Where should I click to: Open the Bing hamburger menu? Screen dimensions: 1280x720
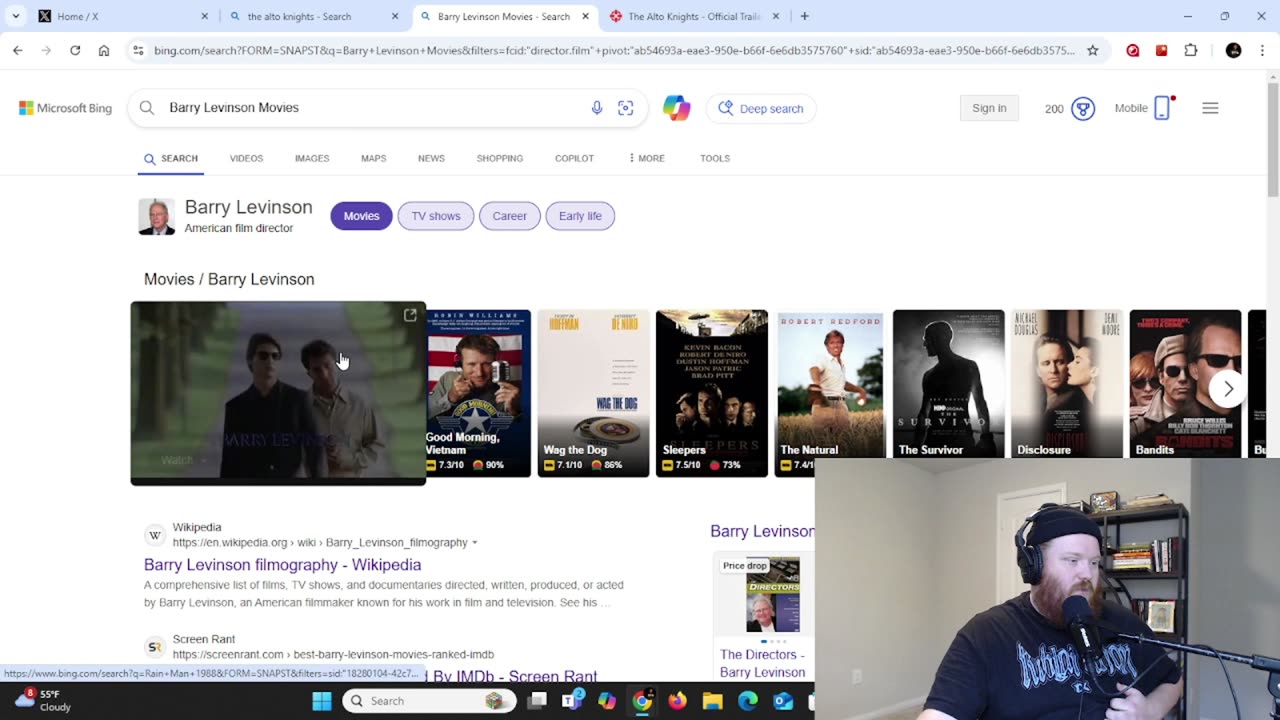coord(1210,108)
